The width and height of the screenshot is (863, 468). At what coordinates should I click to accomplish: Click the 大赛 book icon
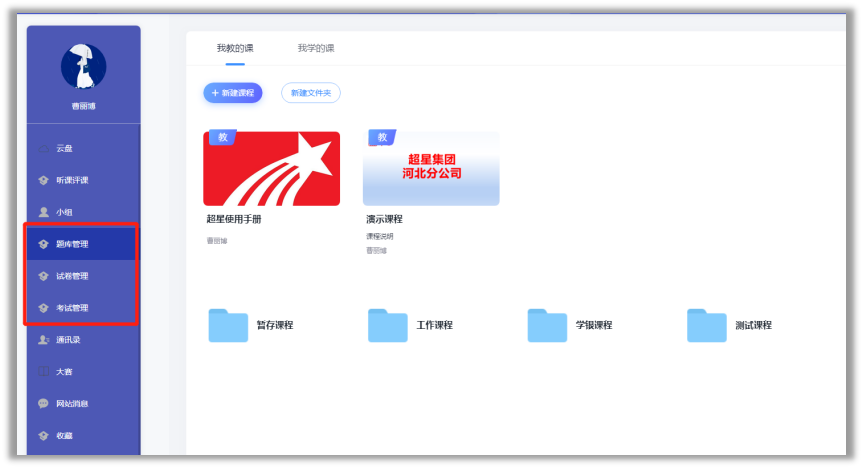[43, 372]
